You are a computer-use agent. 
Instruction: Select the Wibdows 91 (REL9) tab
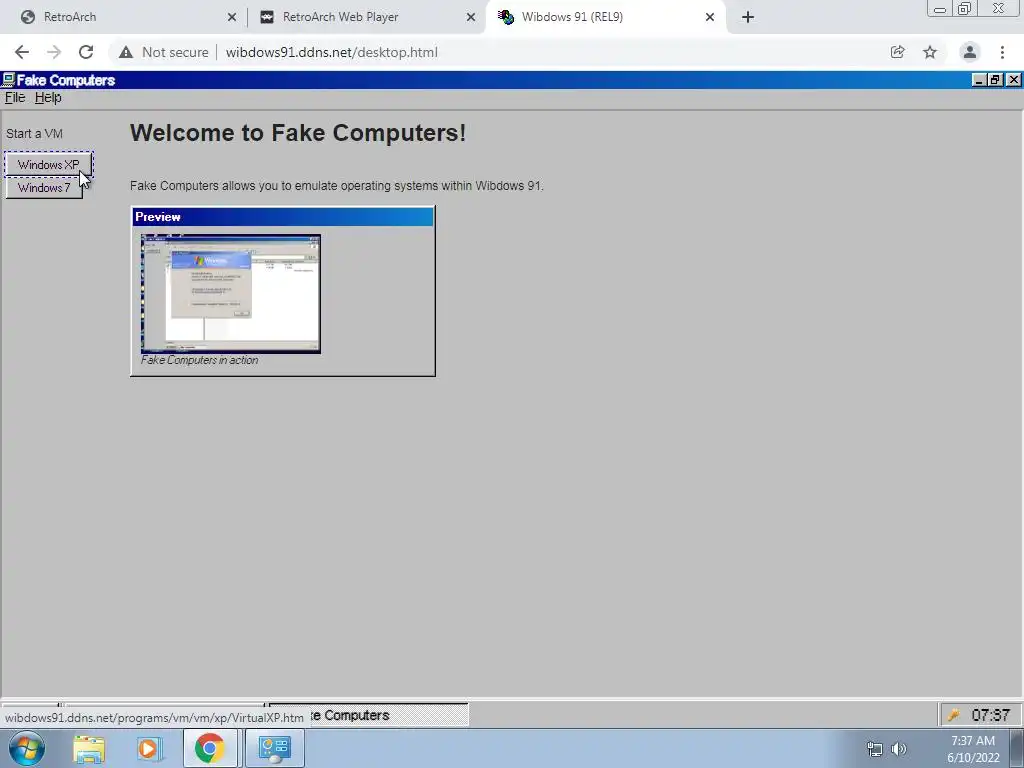pyautogui.click(x=605, y=17)
